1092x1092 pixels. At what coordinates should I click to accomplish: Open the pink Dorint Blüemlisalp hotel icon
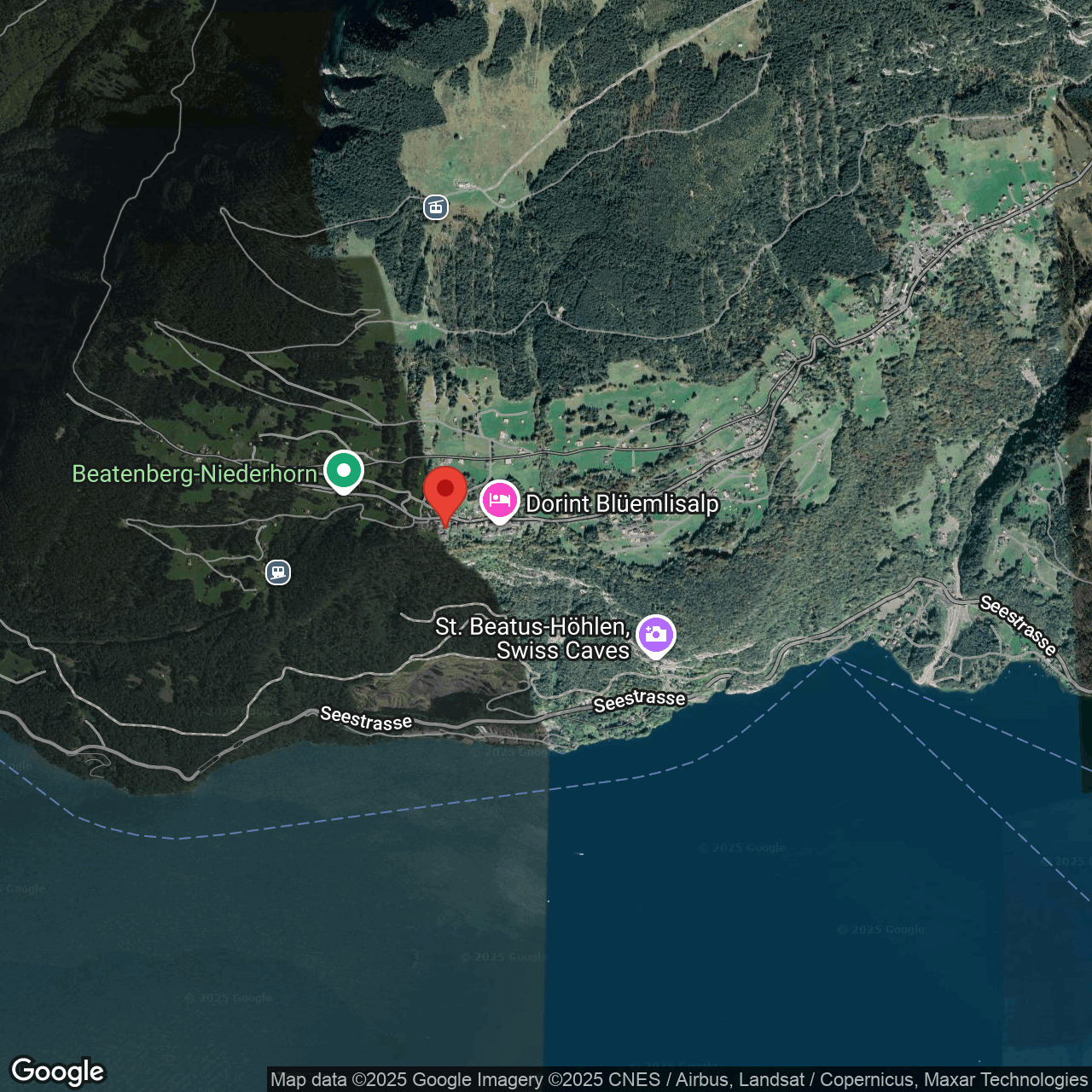[500, 500]
